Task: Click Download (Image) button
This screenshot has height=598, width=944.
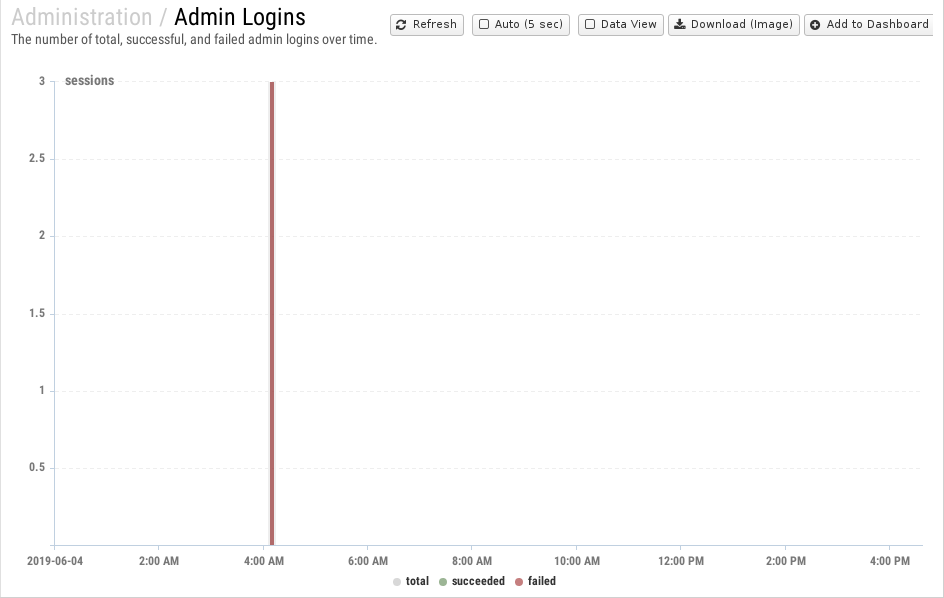Action: tap(734, 25)
